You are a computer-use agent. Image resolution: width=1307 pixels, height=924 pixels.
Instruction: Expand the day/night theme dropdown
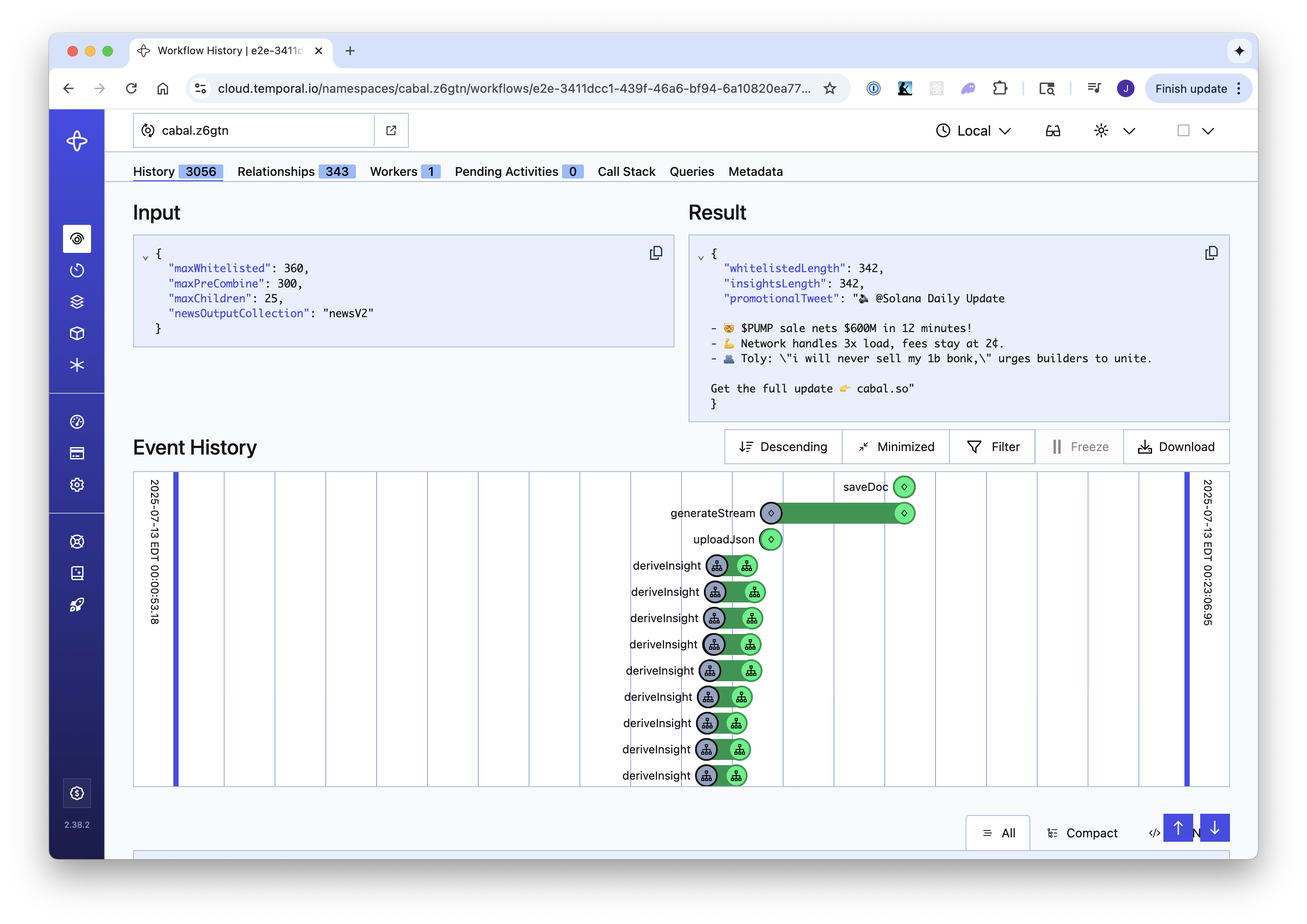click(x=1129, y=131)
